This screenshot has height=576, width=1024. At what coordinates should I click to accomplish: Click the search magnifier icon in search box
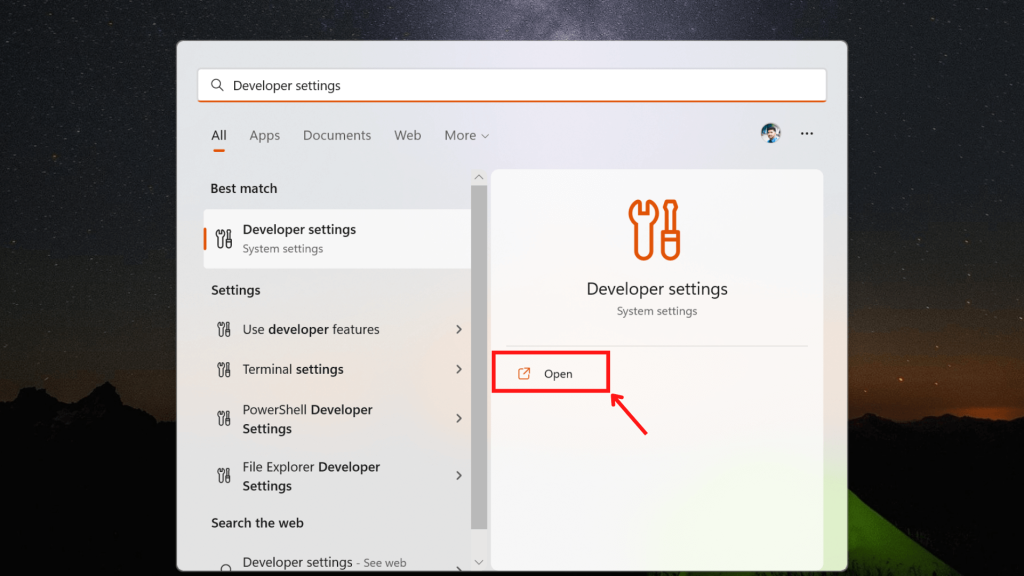[x=217, y=85]
